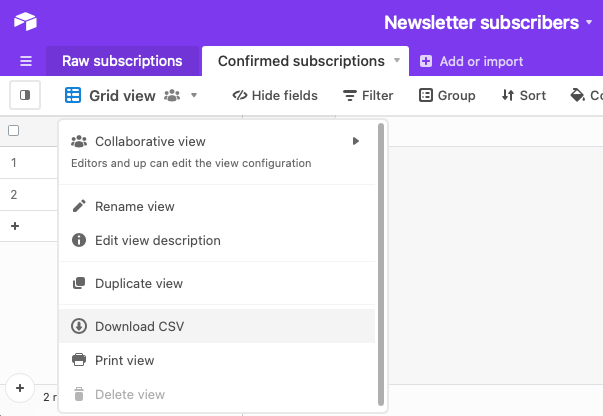Toggle the views sidebar panel icon

point(25,95)
